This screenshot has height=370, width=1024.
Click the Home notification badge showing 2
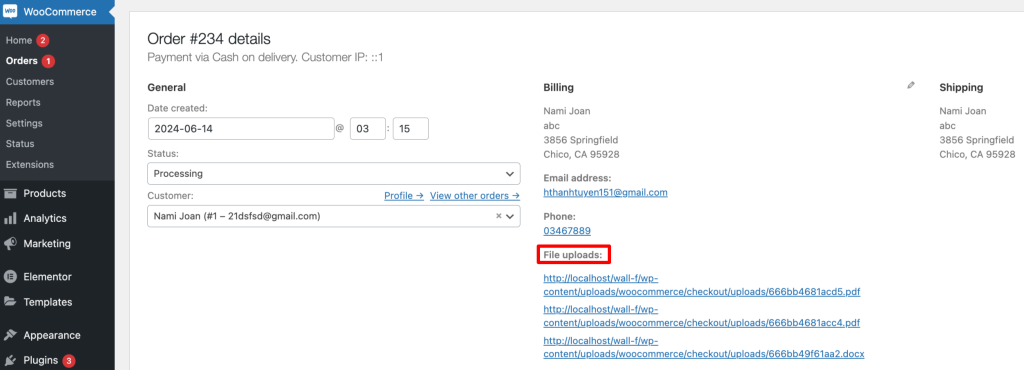coord(42,40)
